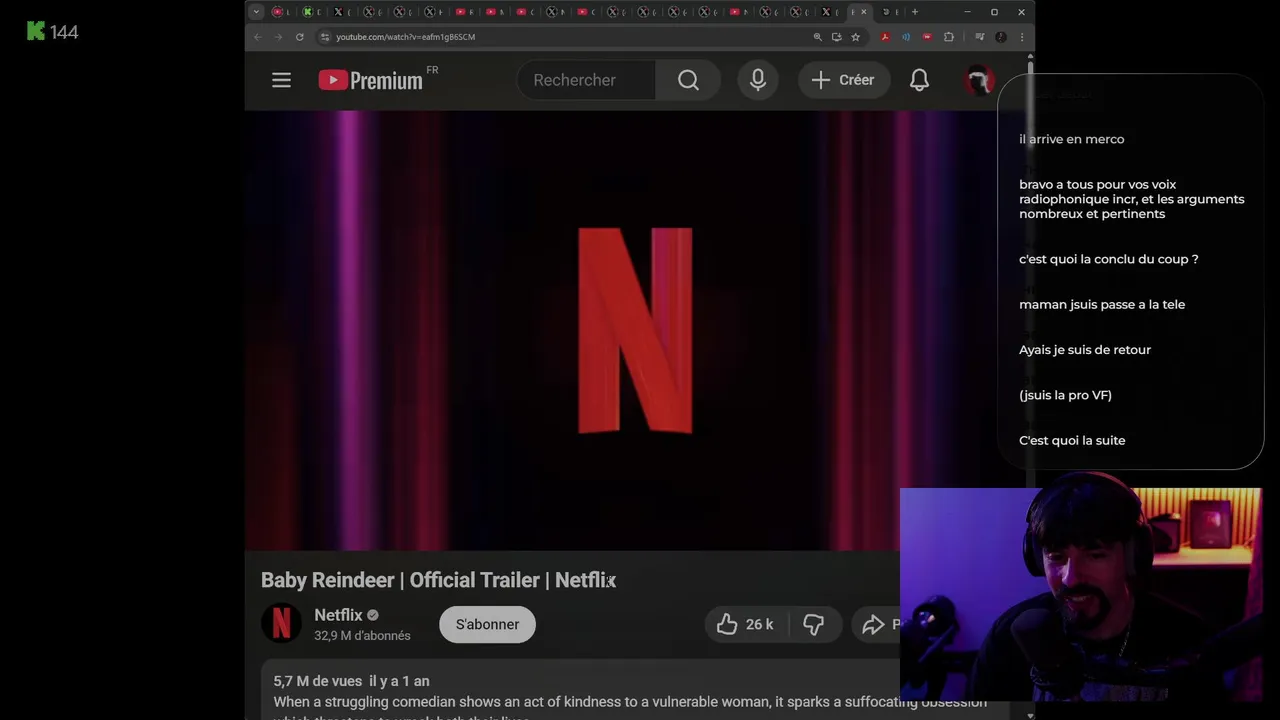Click chat message 'bravo a tous pour vos voix'

(1132, 199)
